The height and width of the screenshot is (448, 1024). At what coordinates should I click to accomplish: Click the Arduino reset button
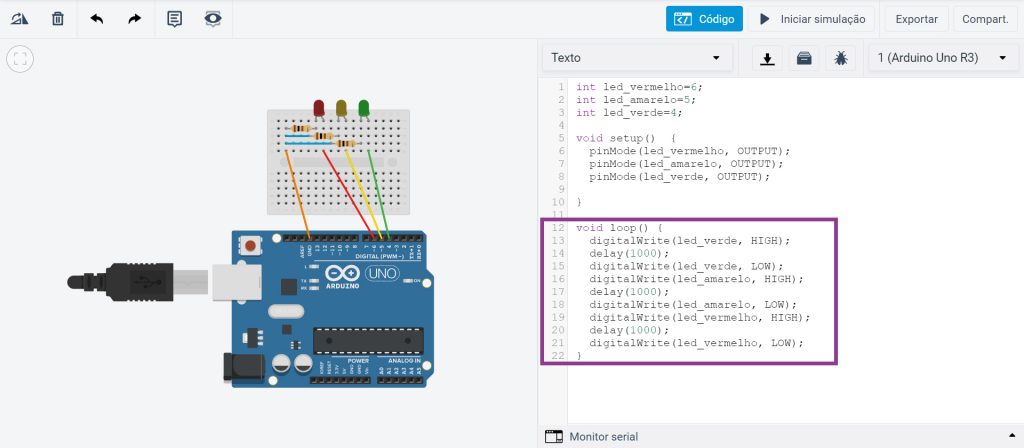(x=250, y=246)
